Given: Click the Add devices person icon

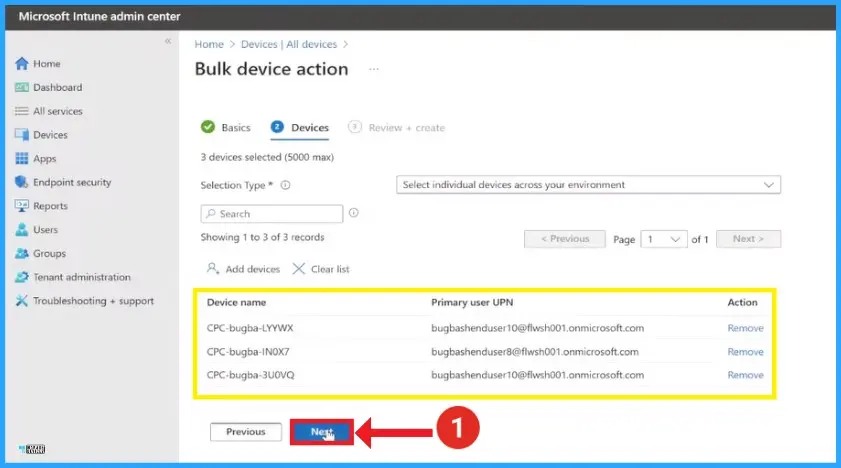Looking at the screenshot, I should point(213,269).
